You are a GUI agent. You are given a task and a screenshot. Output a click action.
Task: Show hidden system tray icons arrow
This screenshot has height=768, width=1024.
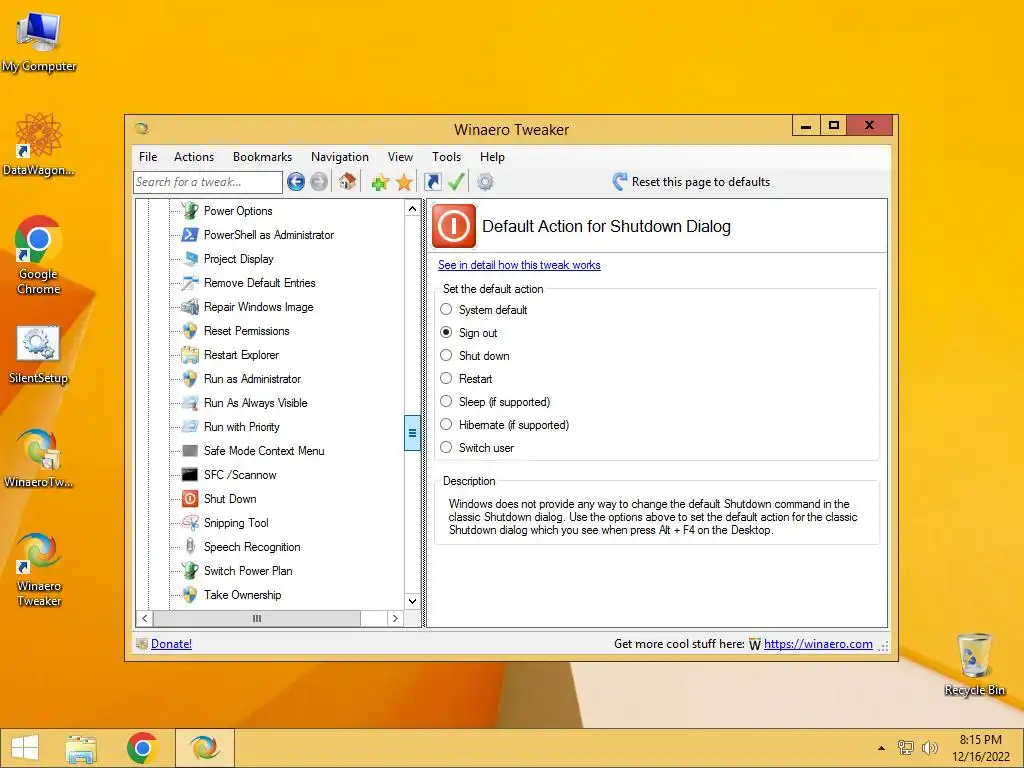click(x=881, y=748)
